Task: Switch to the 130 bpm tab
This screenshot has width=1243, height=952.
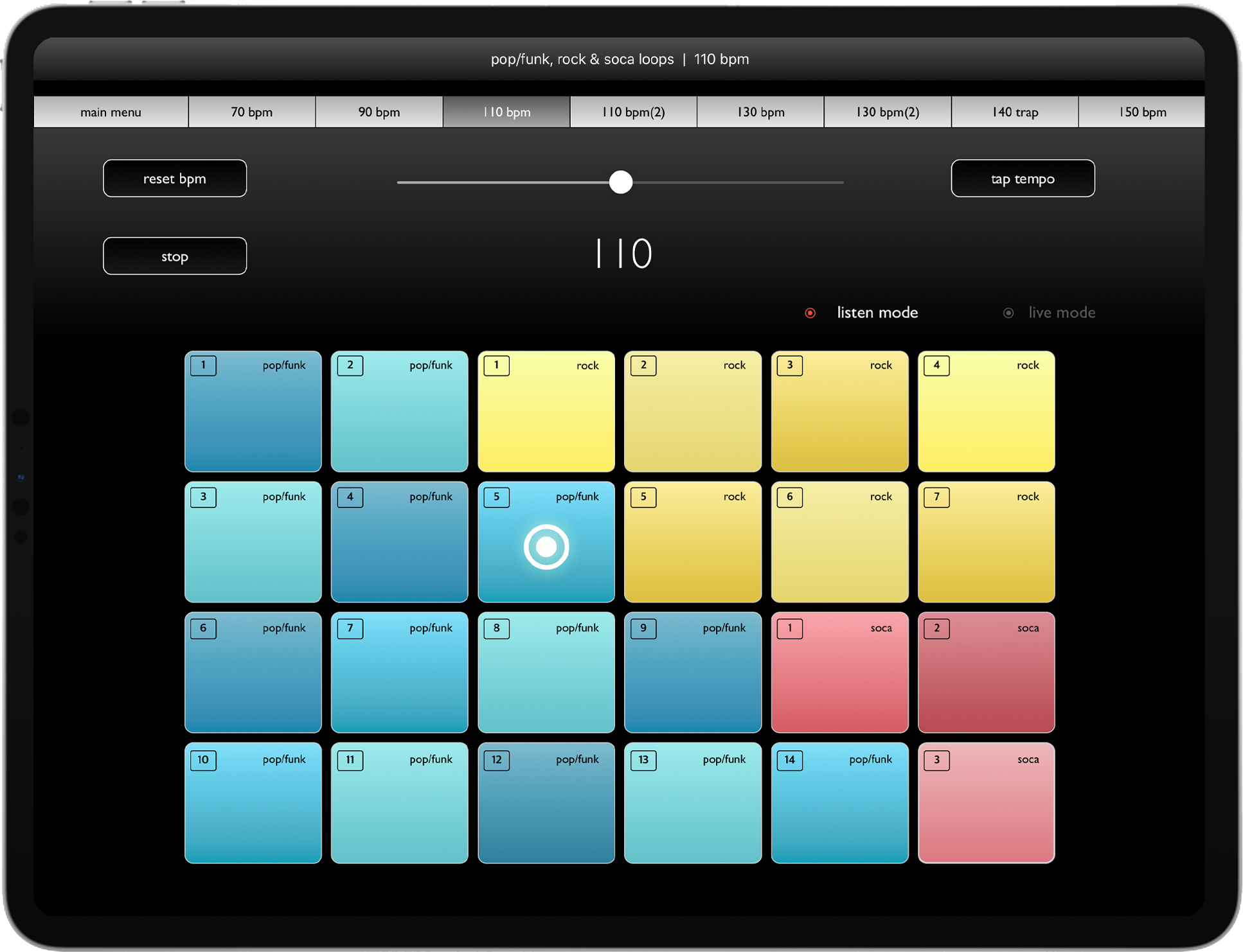Action: coord(760,111)
